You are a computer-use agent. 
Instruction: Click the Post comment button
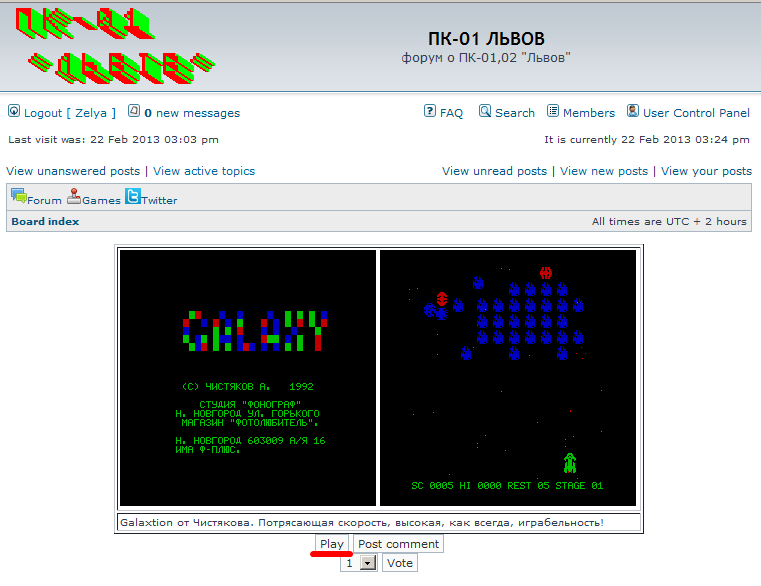[398, 544]
